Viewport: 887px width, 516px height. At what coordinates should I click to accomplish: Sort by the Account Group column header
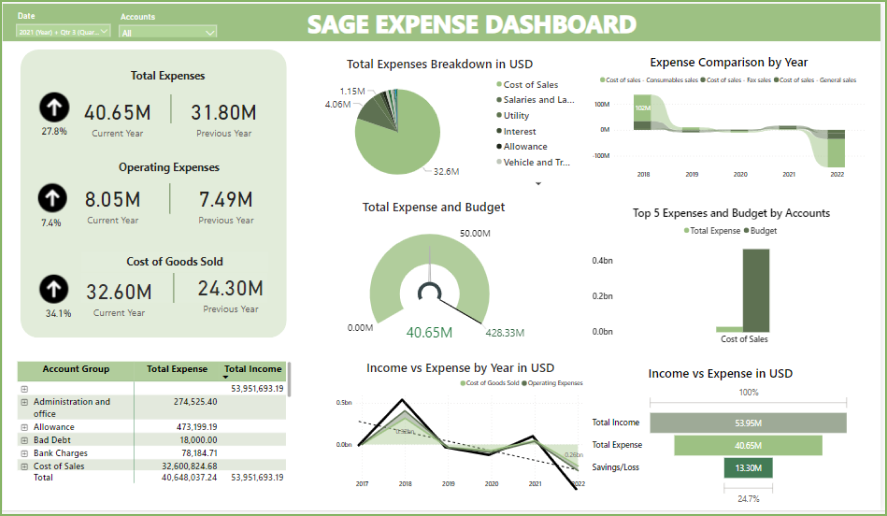(x=76, y=369)
